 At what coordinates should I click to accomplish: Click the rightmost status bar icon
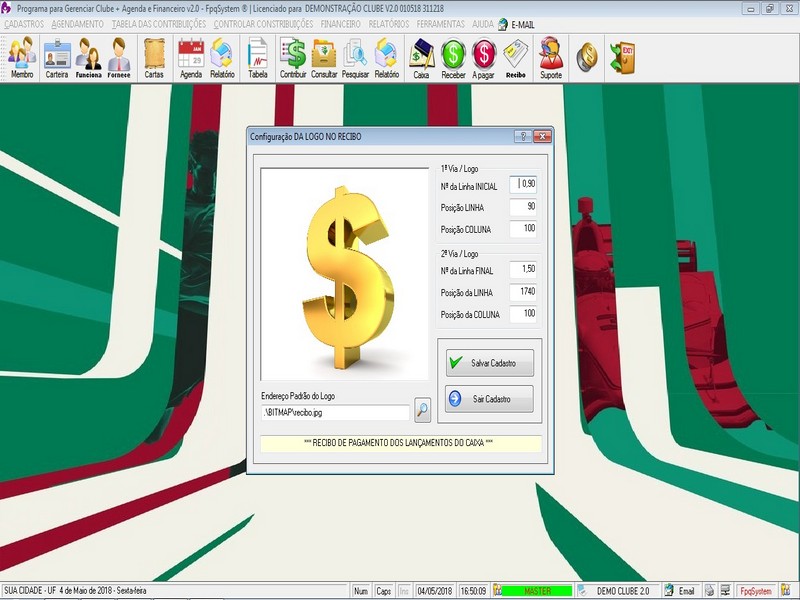pyautogui.click(x=786, y=591)
